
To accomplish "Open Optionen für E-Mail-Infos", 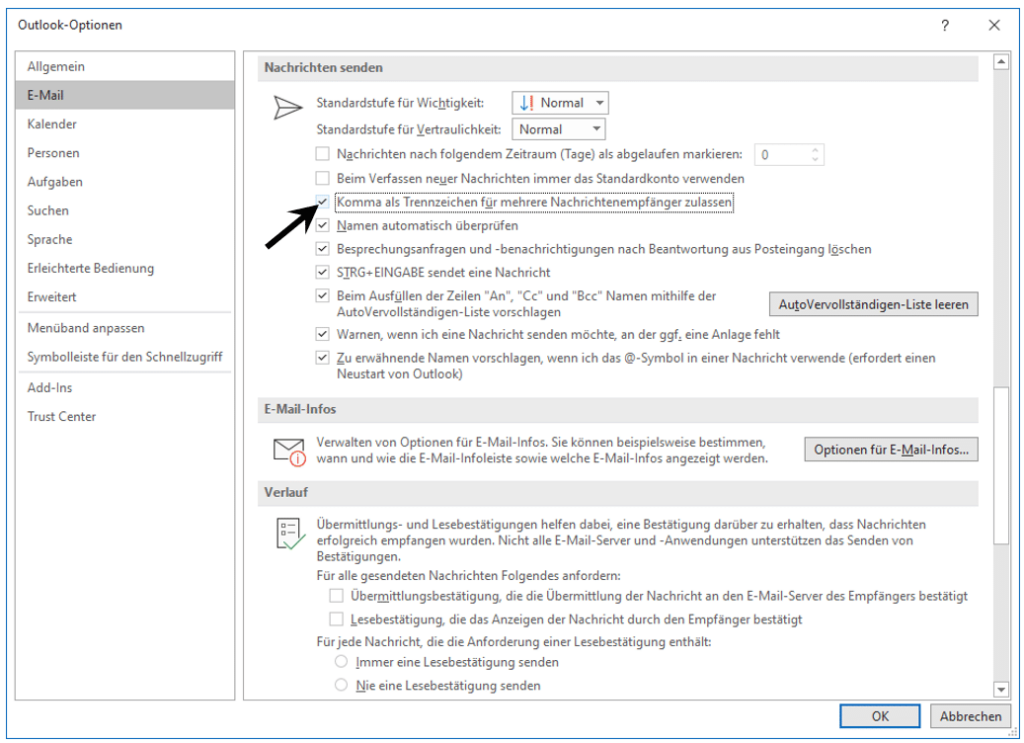I will click(x=891, y=450).
